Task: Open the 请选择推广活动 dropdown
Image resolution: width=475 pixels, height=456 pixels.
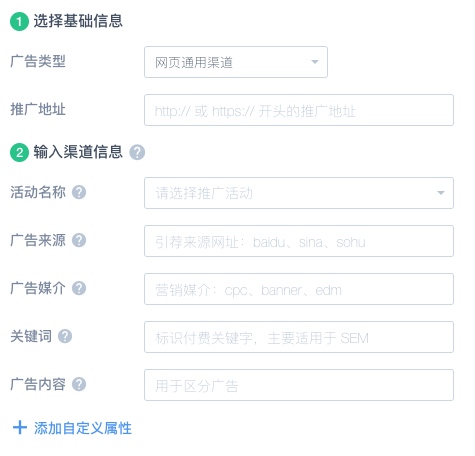Action: pos(299,193)
